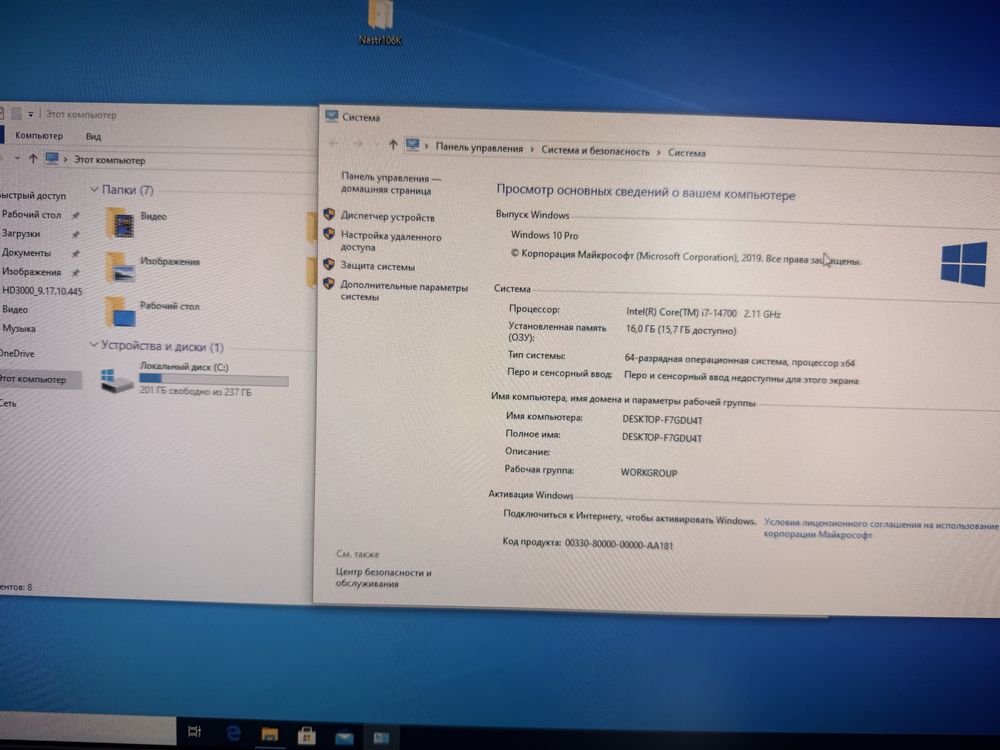Select OneDrive in navigation pane
This screenshot has height=750, width=1000.
tap(17, 353)
